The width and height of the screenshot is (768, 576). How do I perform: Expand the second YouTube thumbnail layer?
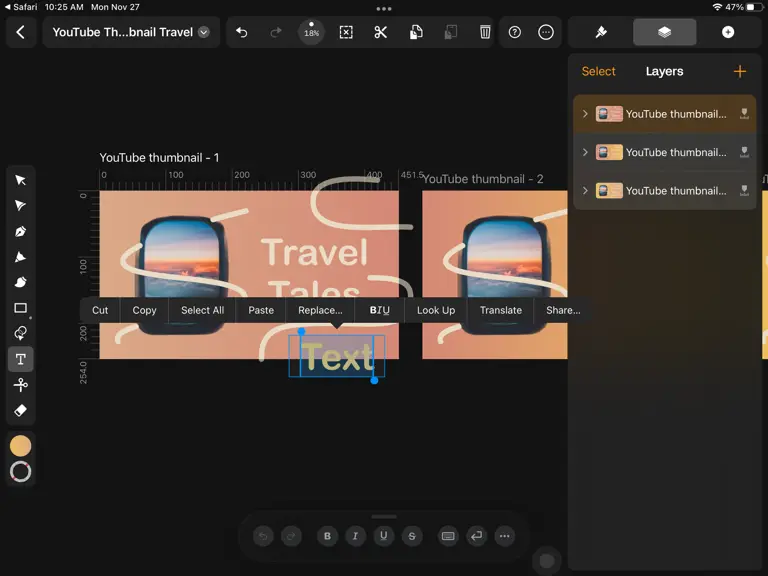pyautogui.click(x=585, y=152)
